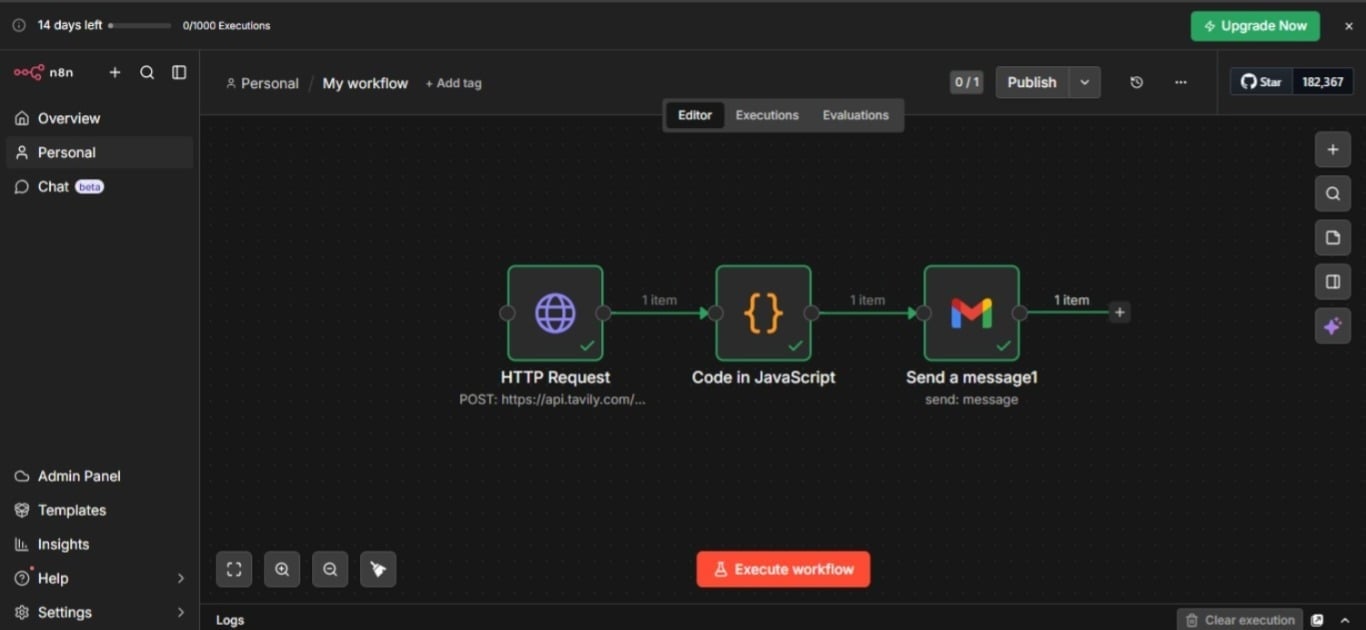Click the 'POST: https://api.tavily.com/...' subtitle
The image size is (1366, 630).
pyautogui.click(x=552, y=399)
